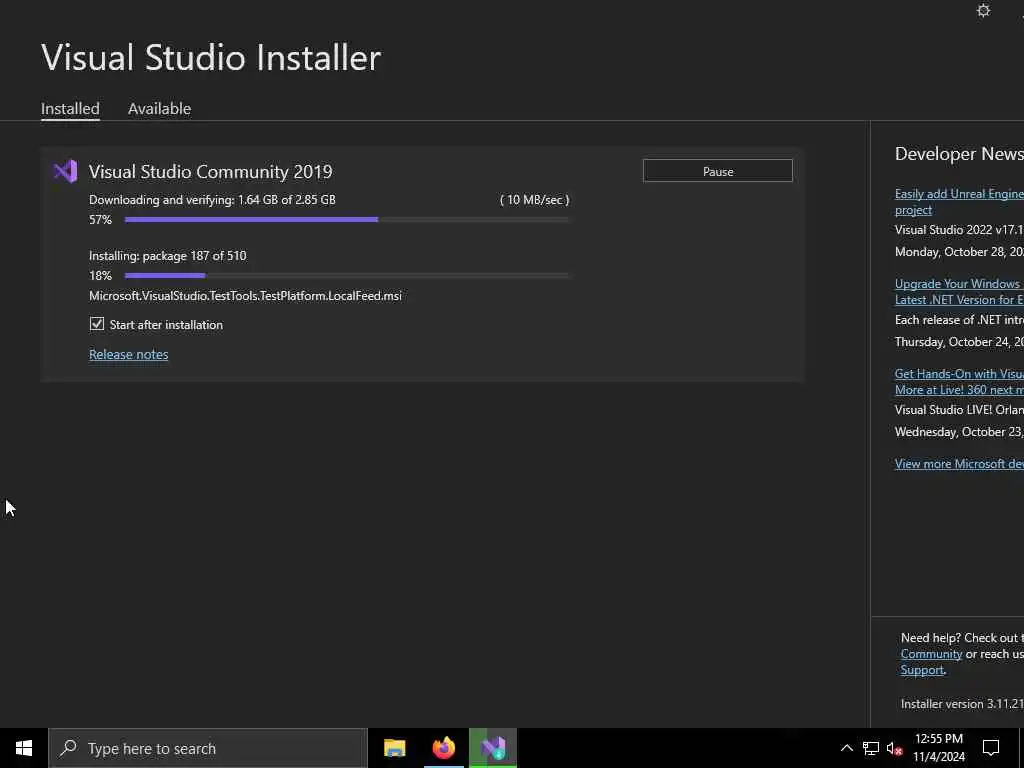The height and width of the screenshot is (768, 1024).
Task: Click the Microsoft.VisualStudio.TestTools.TestPlatform.LocalFeed.msi package name
Action: pos(246,296)
